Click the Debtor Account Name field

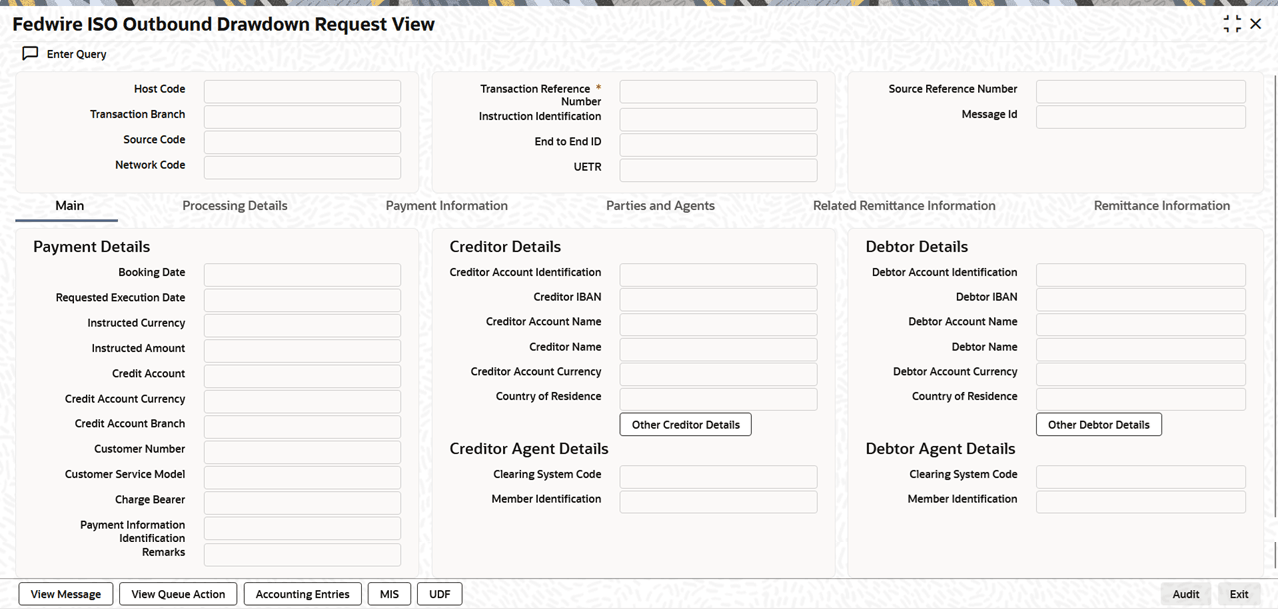[1141, 324]
